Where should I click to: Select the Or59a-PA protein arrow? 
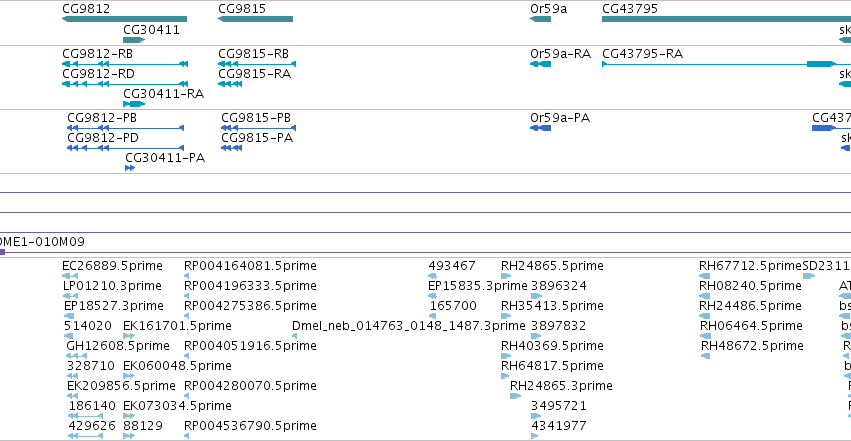(x=541, y=128)
